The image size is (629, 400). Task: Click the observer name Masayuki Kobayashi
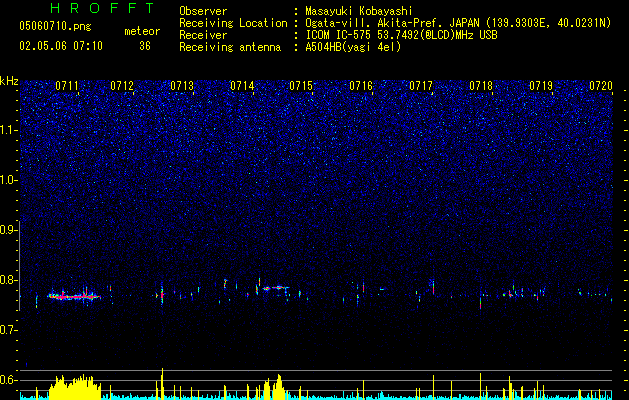tap(359, 11)
